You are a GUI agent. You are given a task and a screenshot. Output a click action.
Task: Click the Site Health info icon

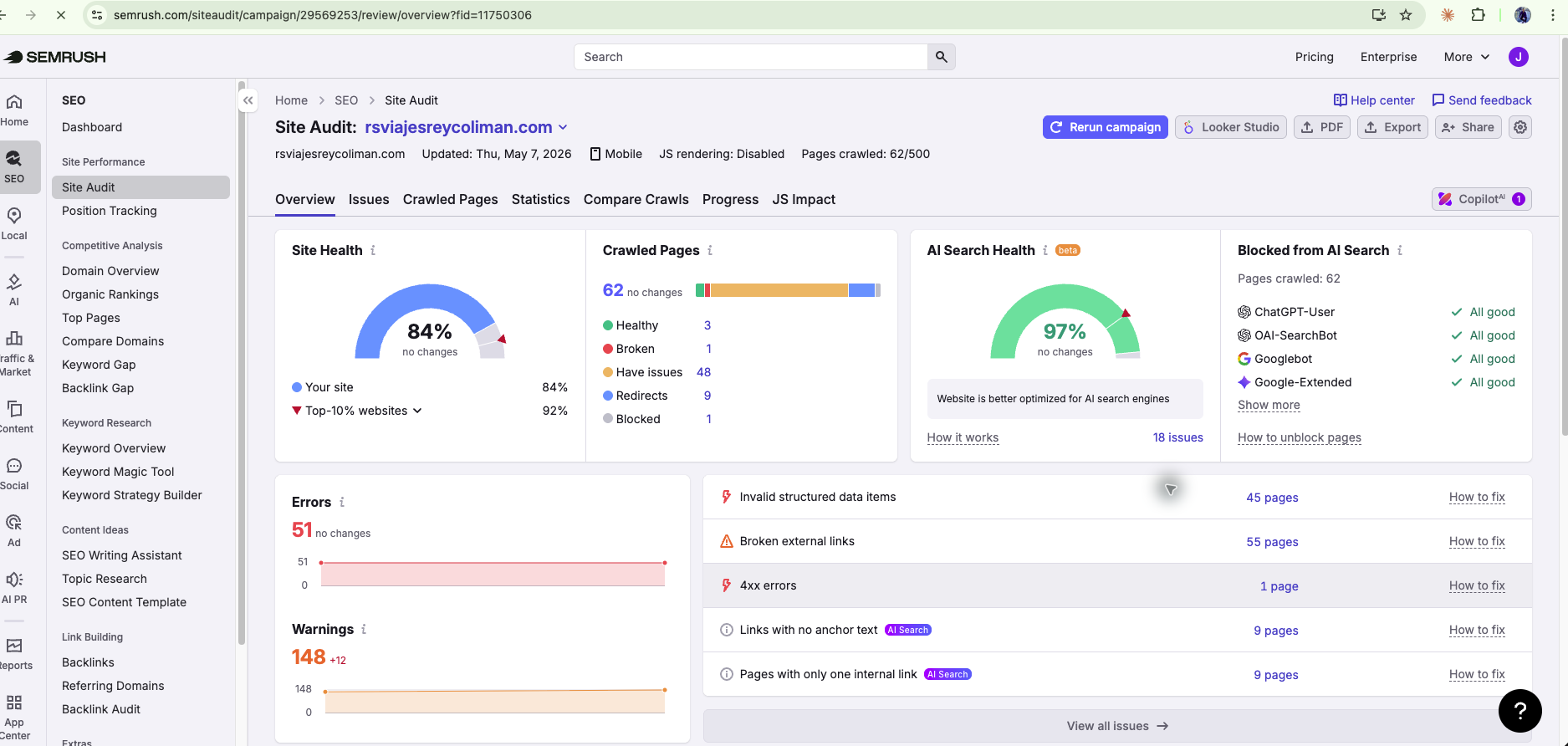(x=373, y=250)
